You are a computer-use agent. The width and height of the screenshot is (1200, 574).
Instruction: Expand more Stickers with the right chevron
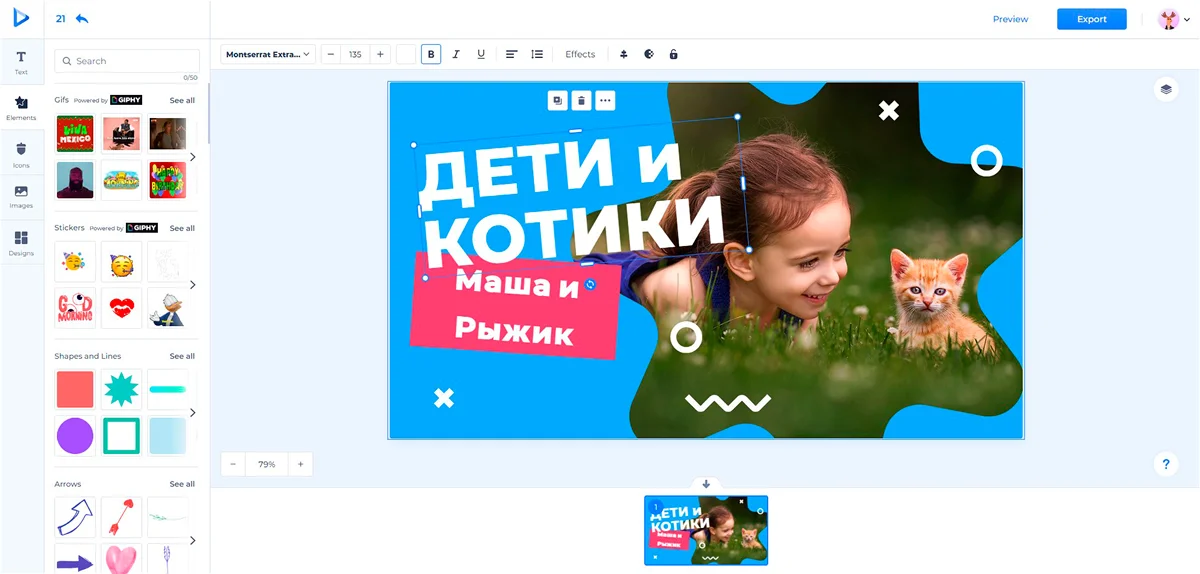coord(193,285)
